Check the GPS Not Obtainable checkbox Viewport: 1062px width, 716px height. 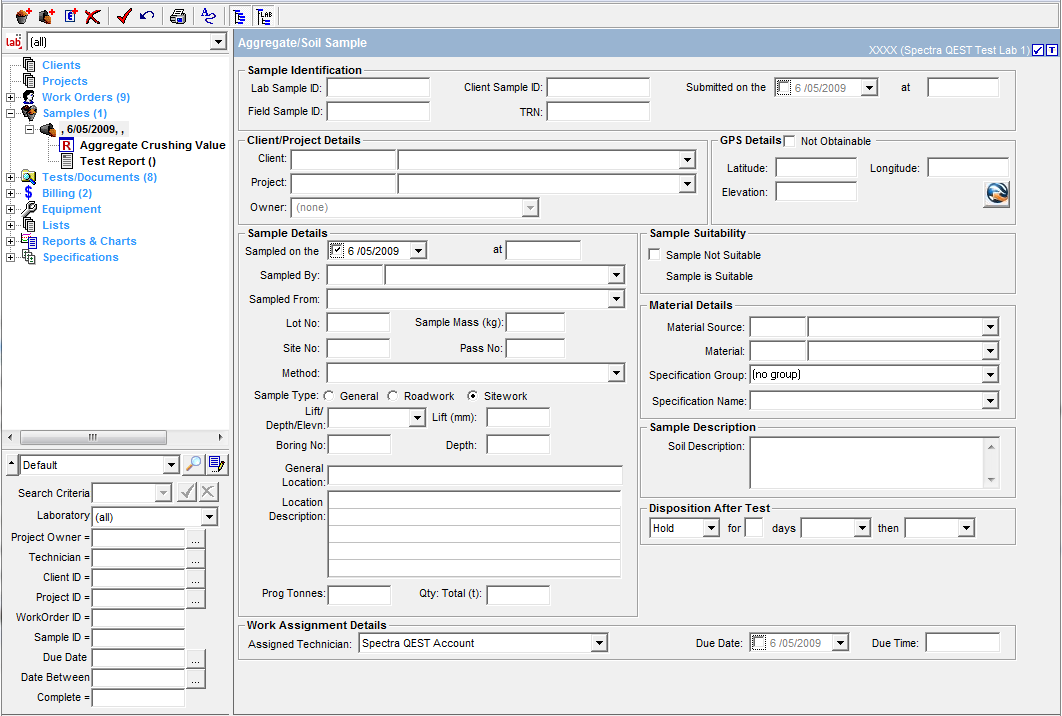coord(790,141)
